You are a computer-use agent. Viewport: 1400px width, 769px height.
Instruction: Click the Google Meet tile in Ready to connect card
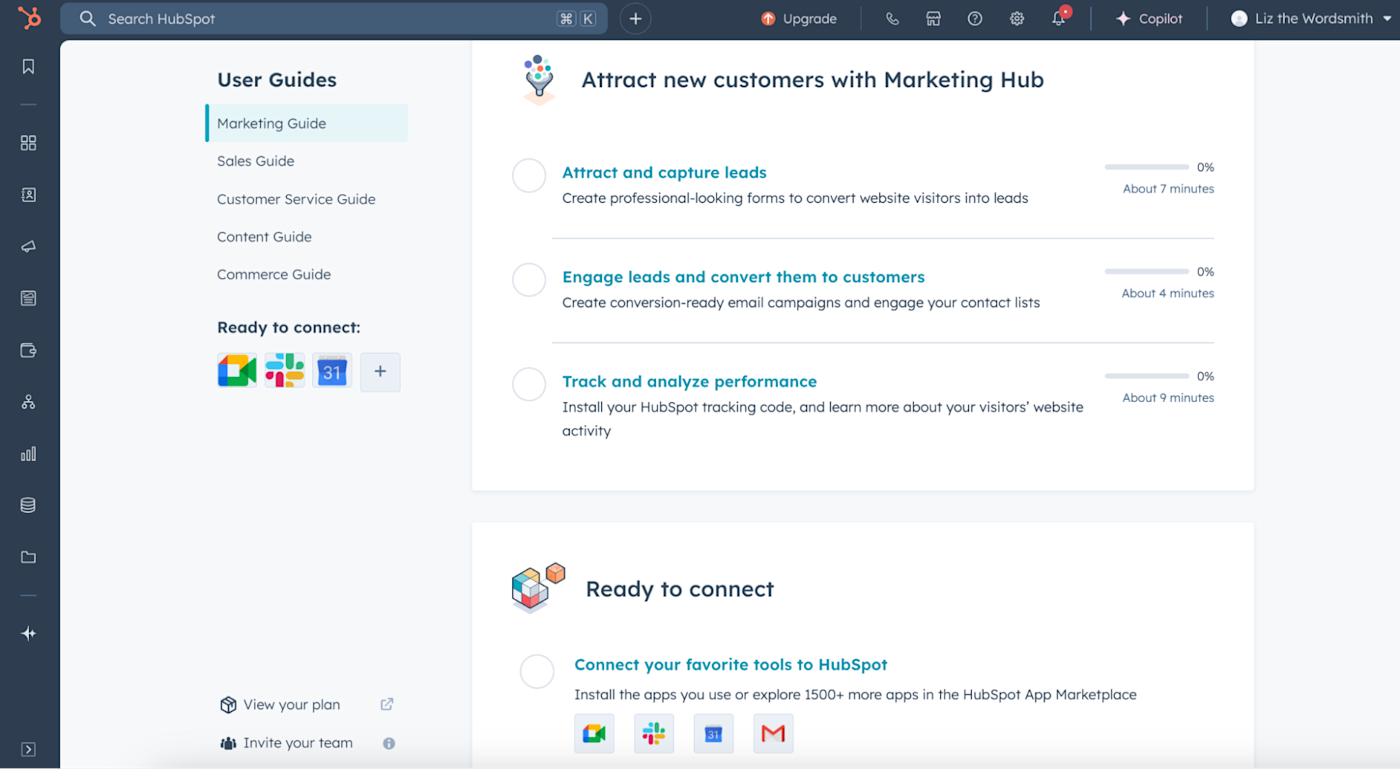click(594, 733)
